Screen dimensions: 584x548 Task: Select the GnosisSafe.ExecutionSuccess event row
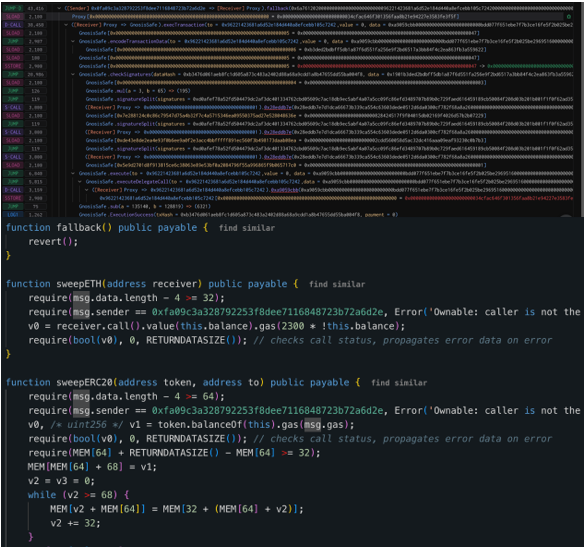click(x=238, y=215)
